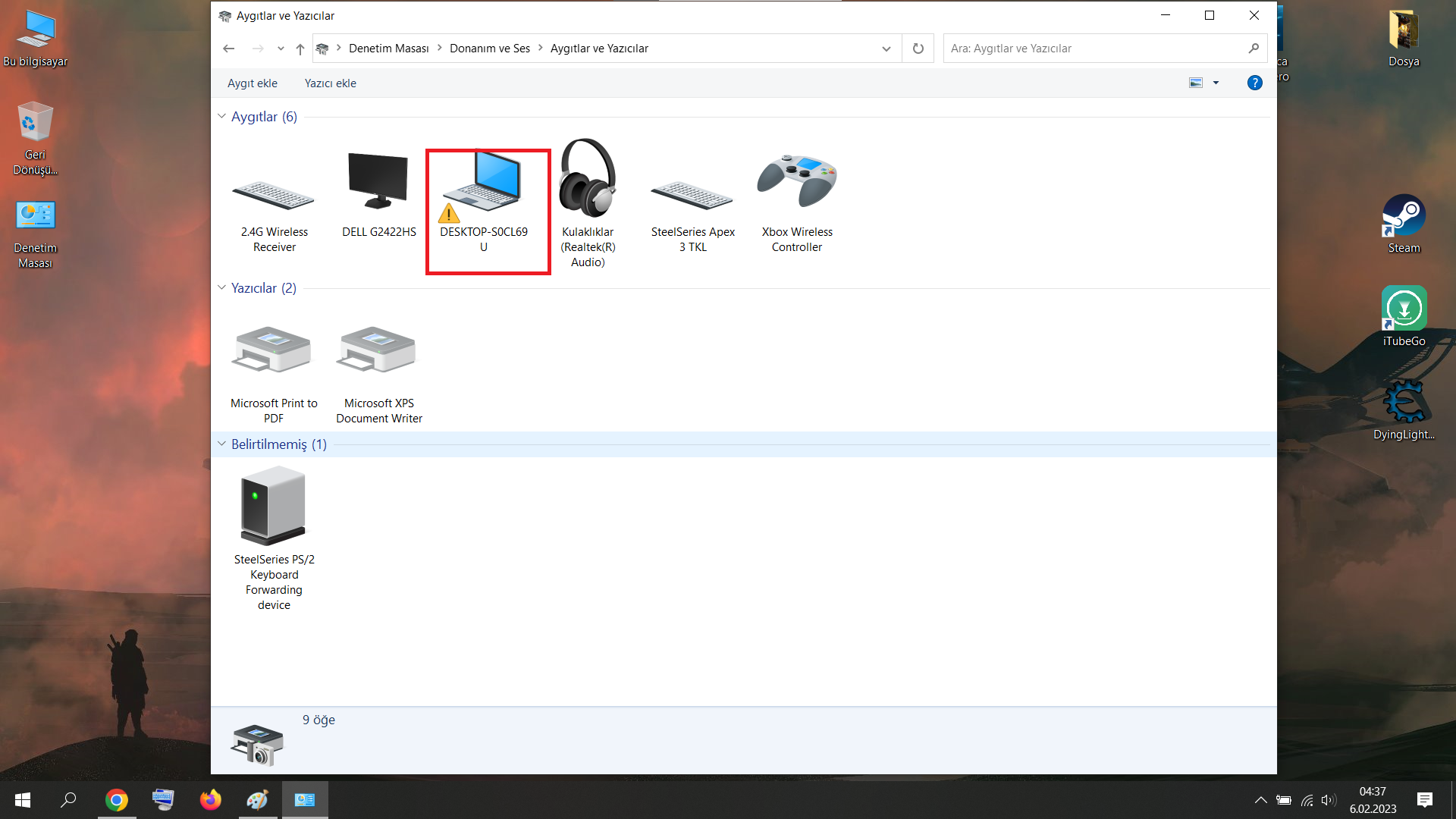This screenshot has height=819, width=1456.
Task: Select the SteelSeries Apex 3 TKL keyboard
Action: pos(692,196)
